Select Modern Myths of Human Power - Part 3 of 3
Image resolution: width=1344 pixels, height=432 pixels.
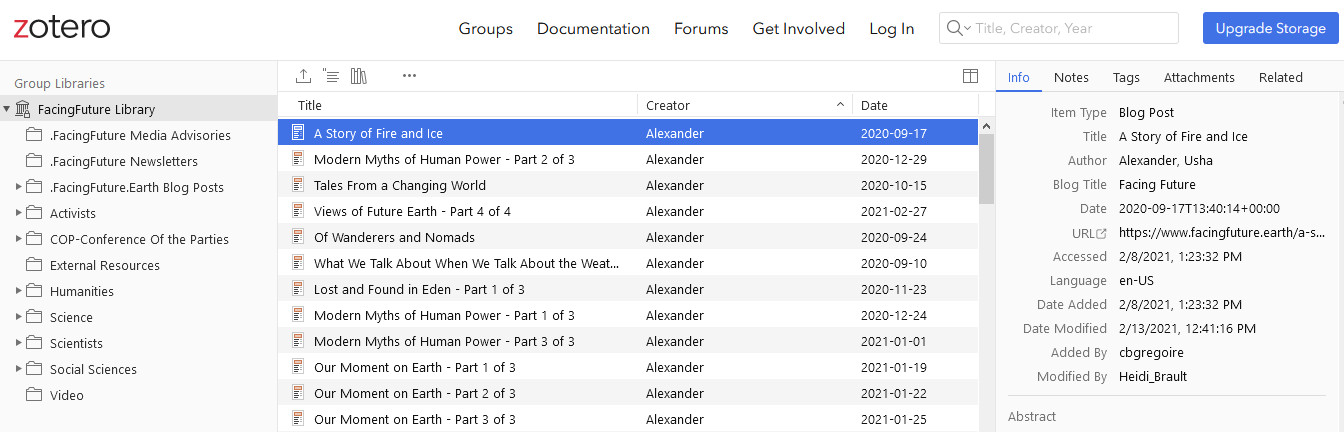(x=628, y=341)
